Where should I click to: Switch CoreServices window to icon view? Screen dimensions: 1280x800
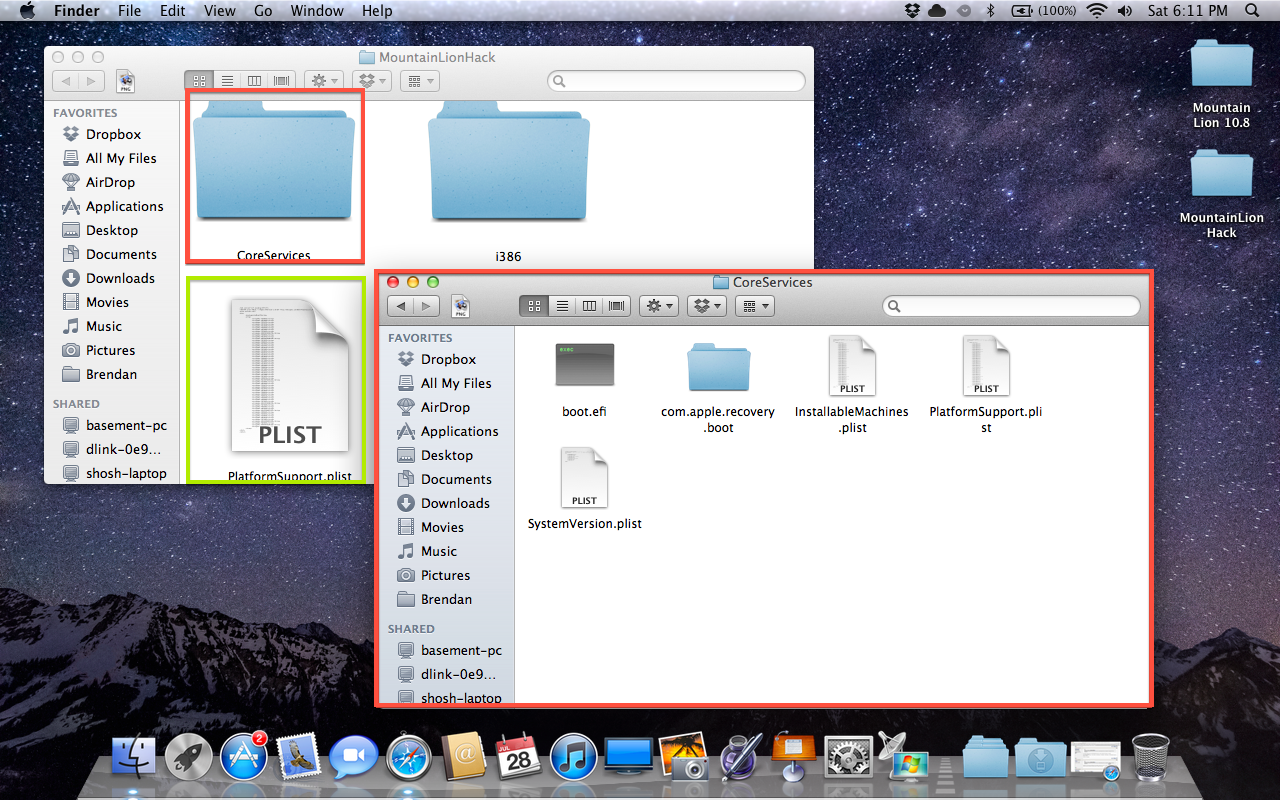point(533,306)
